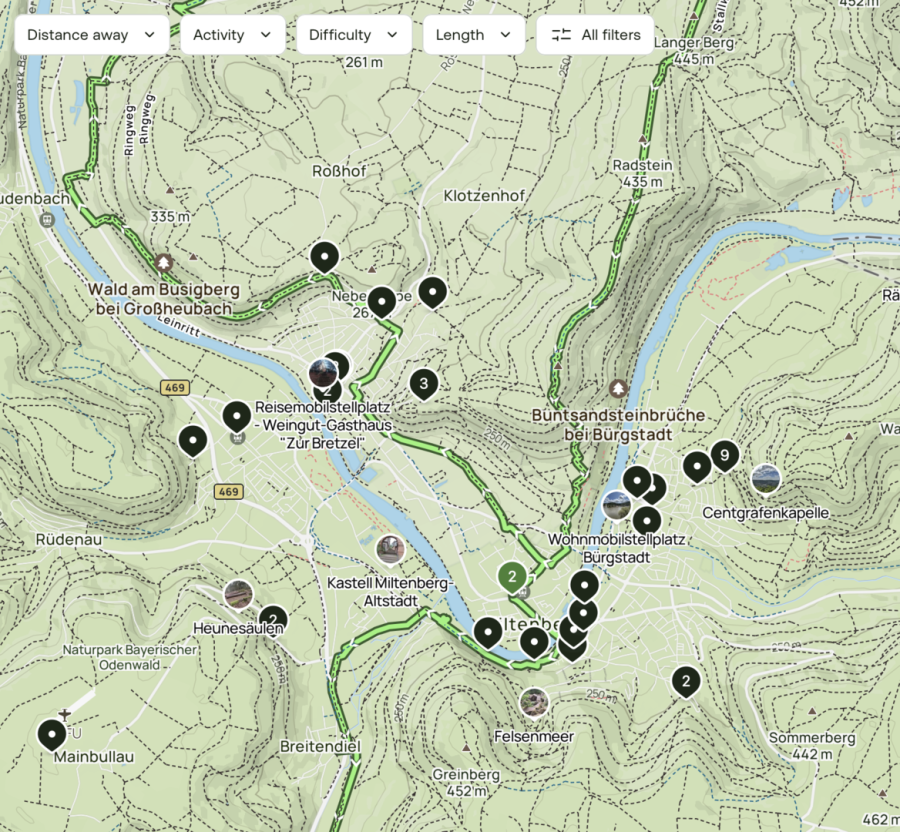Click the Route 469 road badge near Rüdenau
This screenshot has width=900, height=832.
(229, 492)
